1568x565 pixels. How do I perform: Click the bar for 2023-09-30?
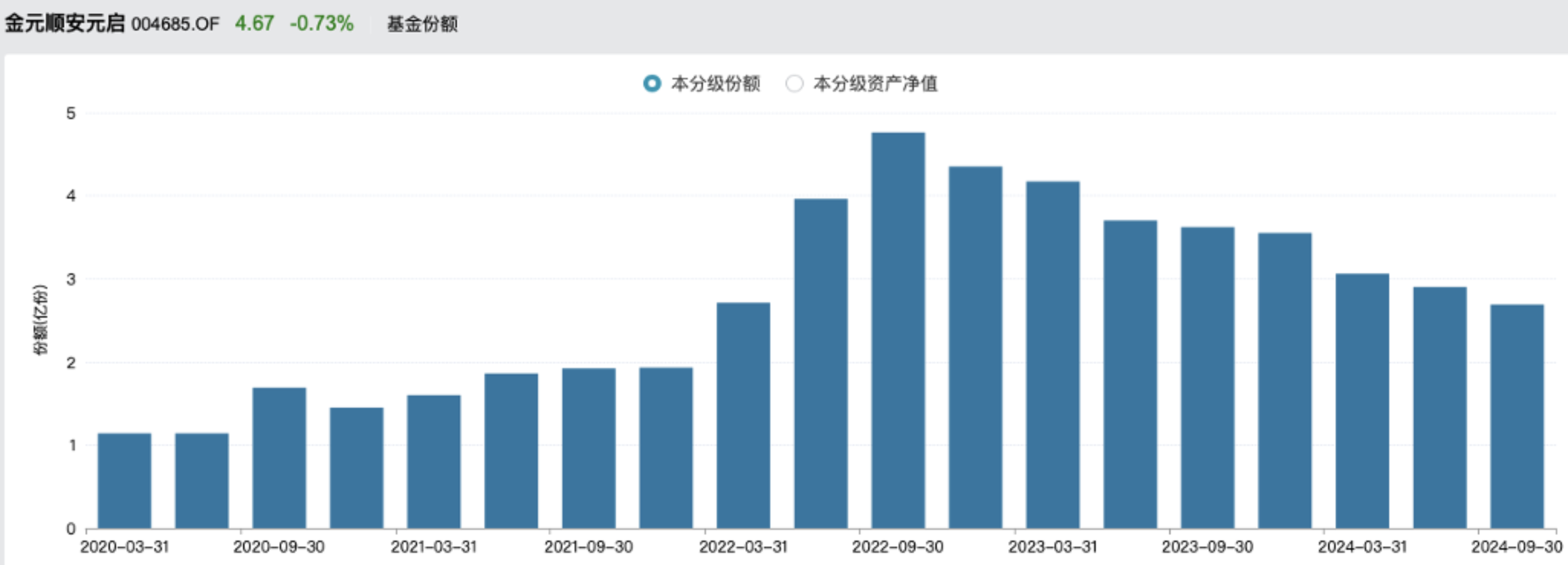(1208, 378)
